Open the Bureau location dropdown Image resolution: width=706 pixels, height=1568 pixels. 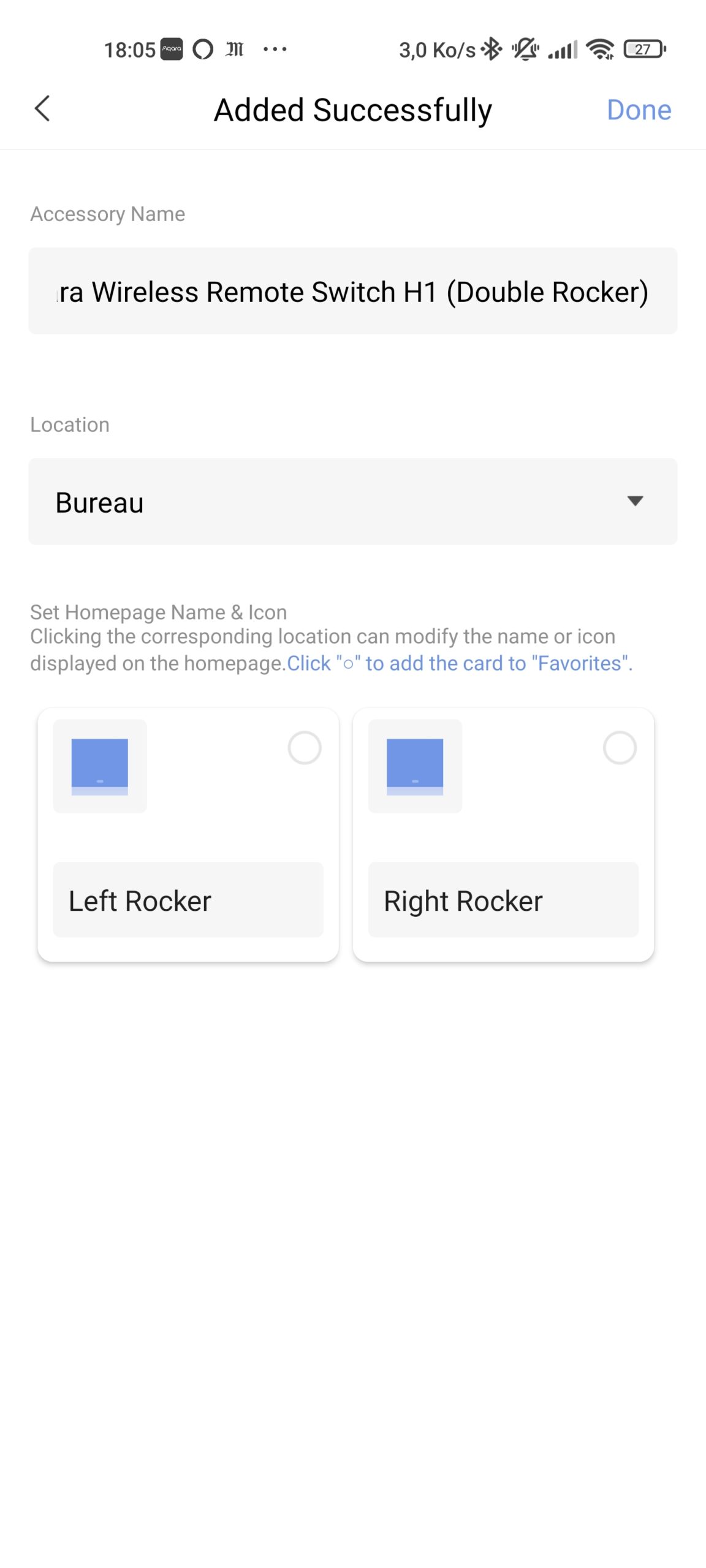click(x=353, y=502)
